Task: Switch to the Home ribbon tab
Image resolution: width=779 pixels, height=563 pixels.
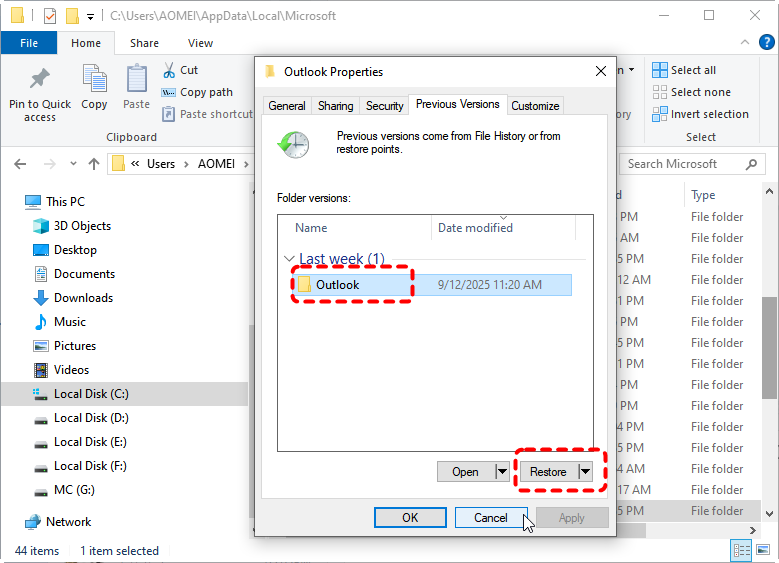Action: 86,43
